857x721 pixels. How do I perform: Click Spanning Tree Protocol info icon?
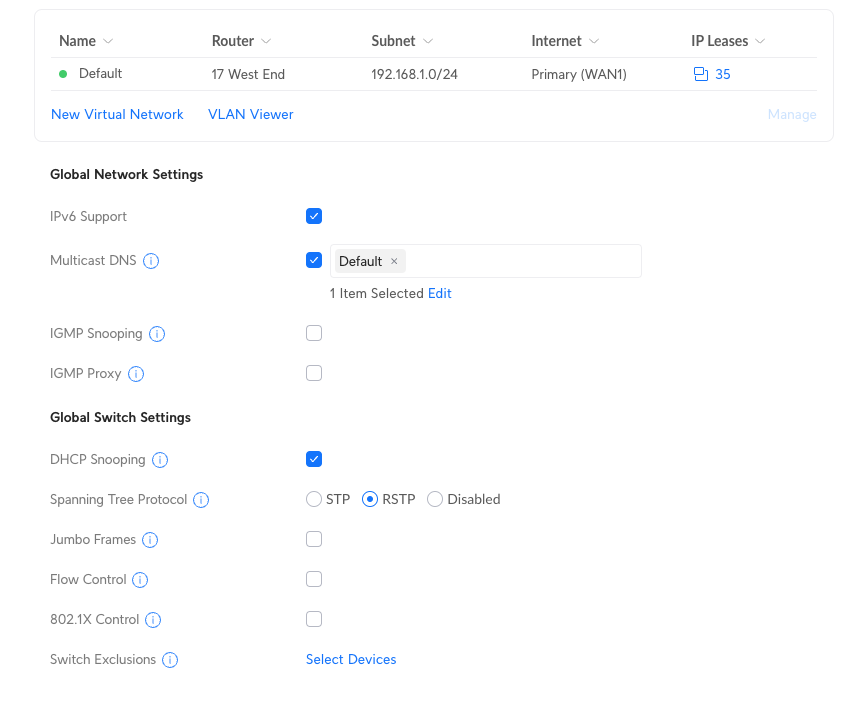click(x=201, y=500)
